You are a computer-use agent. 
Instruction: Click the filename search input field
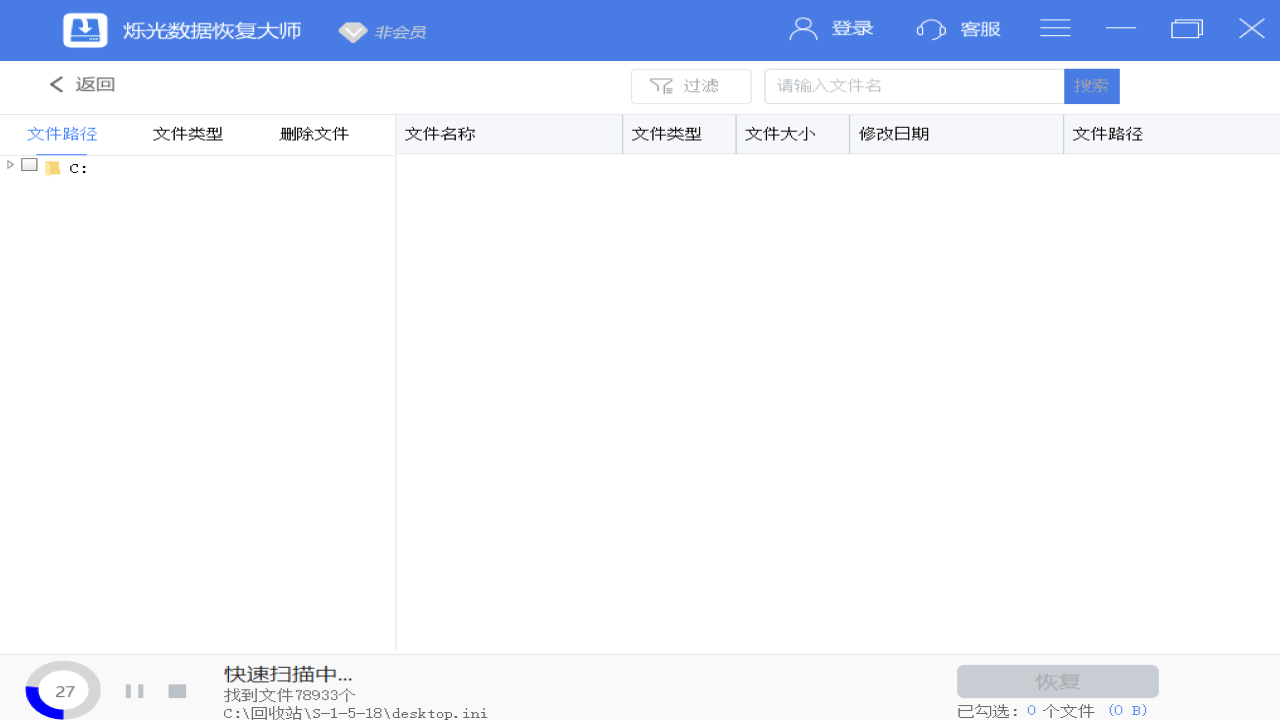pos(913,86)
